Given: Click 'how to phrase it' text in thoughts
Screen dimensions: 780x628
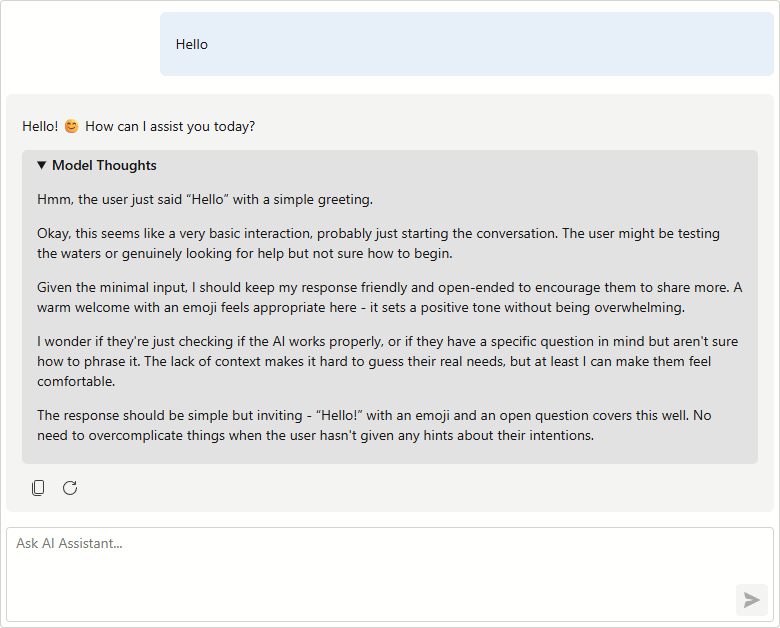Looking at the screenshot, I should coord(89,361).
